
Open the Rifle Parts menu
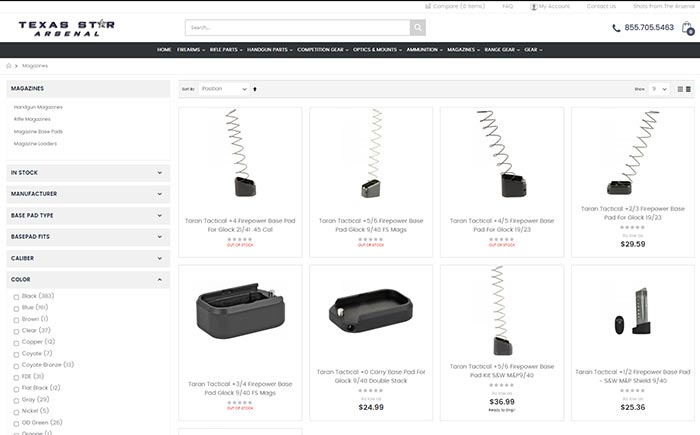pyautogui.click(x=226, y=50)
